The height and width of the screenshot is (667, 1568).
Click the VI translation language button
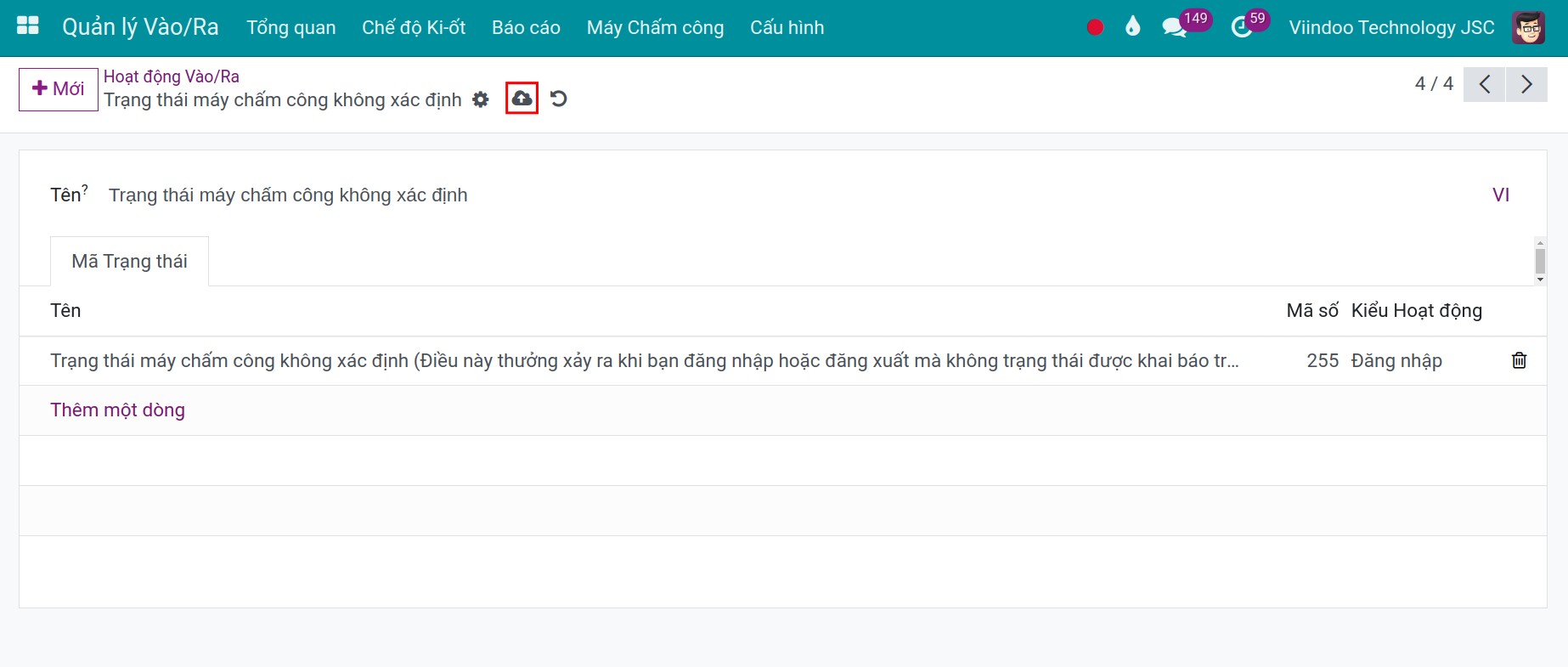click(1500, 195)
